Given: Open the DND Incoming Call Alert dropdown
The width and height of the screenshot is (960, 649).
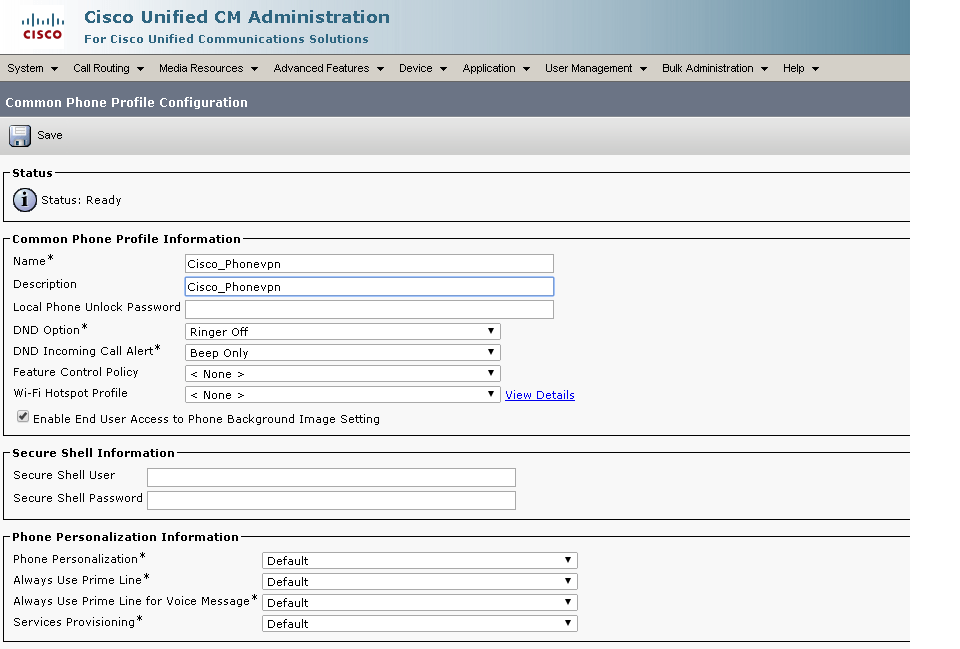Looking at the screenshot, I should pos(489,351).
